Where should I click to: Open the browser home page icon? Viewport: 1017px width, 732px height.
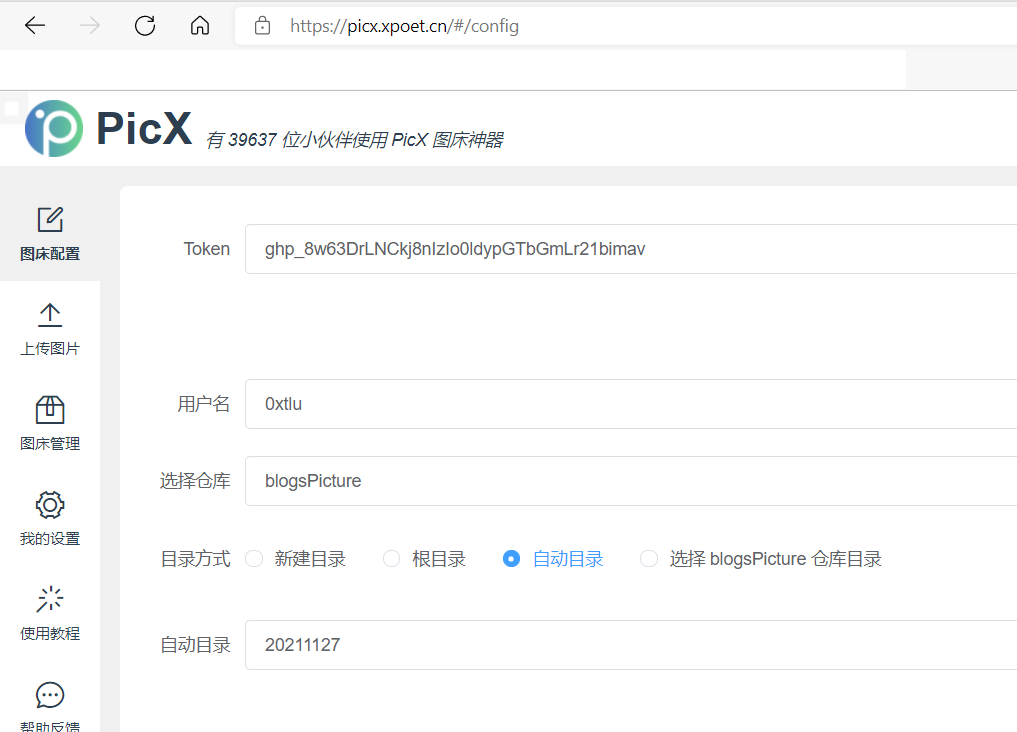tap(200, 26)
